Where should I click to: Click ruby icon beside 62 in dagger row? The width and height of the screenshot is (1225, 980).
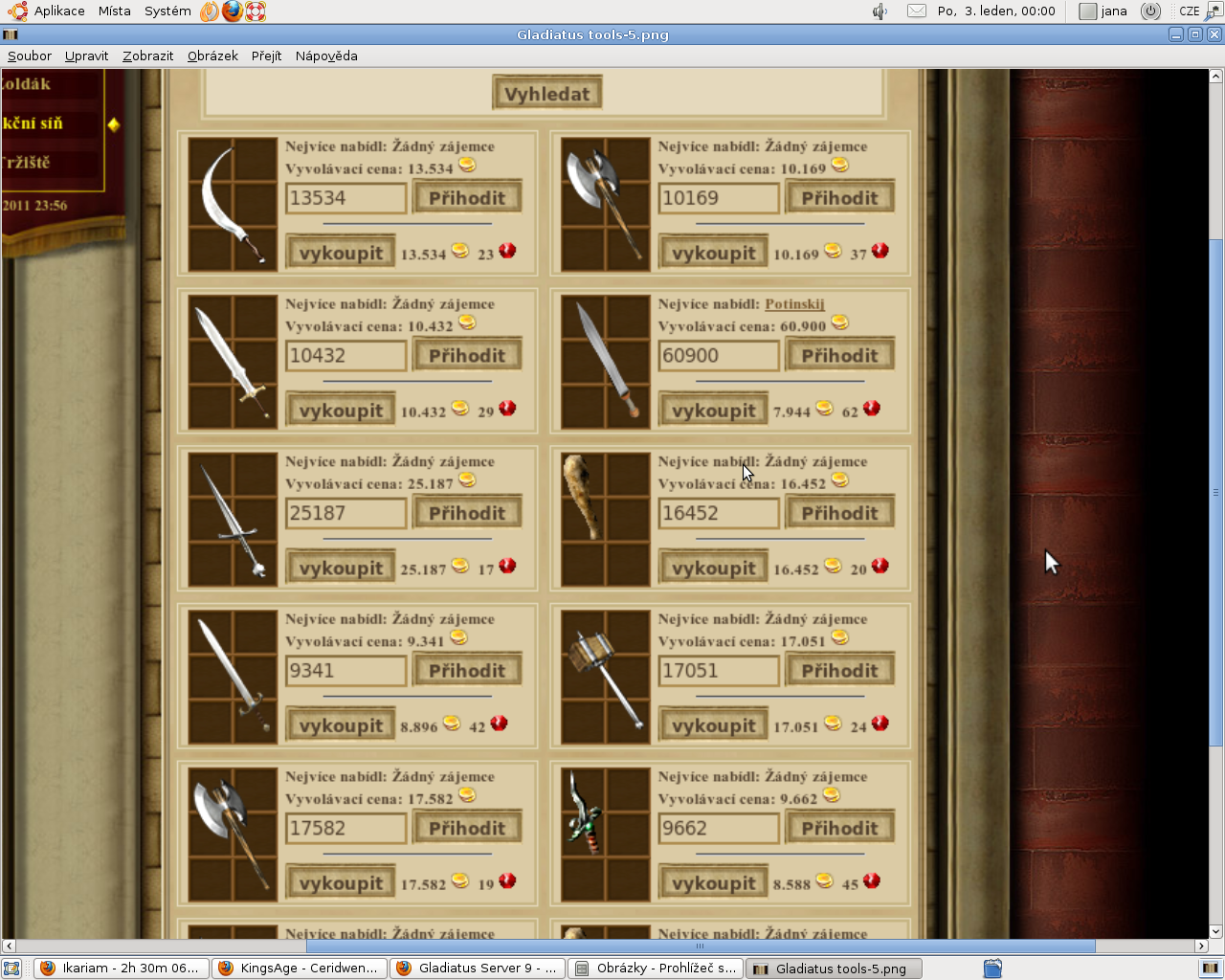(x=872, y=409)
